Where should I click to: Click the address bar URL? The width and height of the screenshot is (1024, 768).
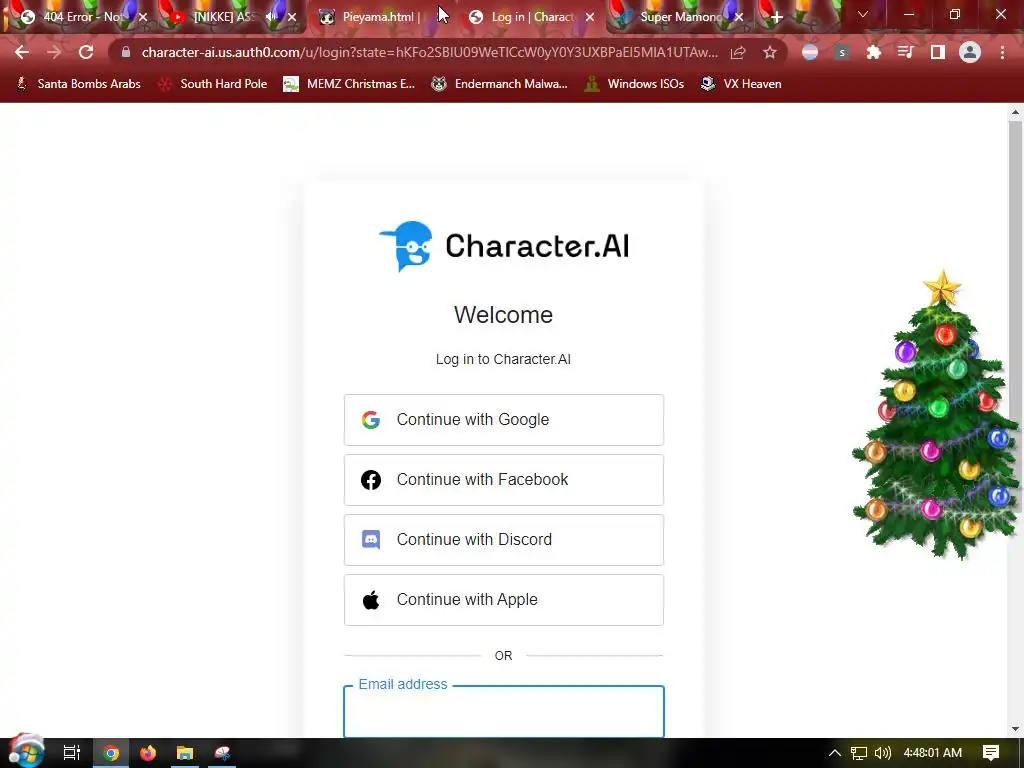pyautogui.click(x=429, y=52)
